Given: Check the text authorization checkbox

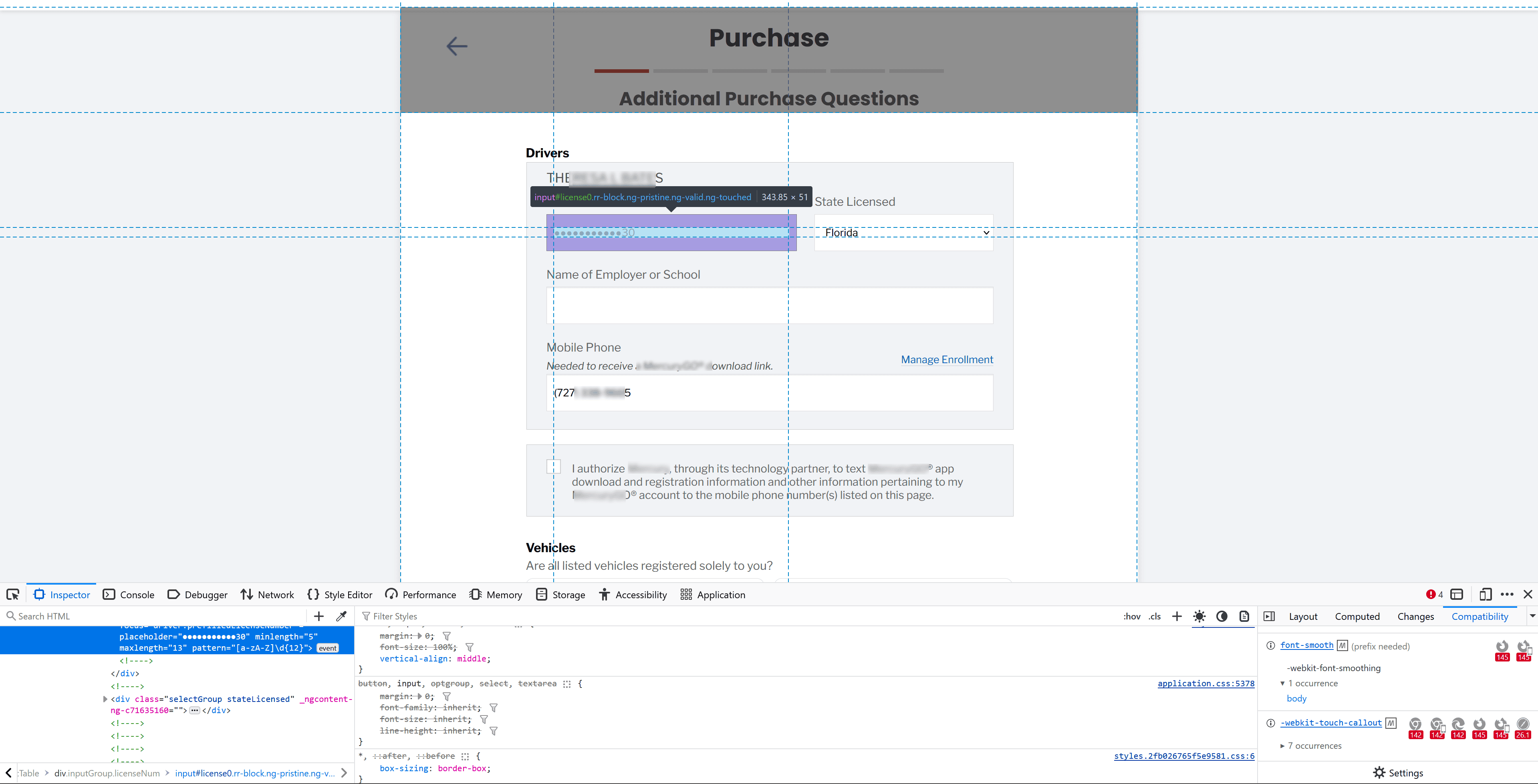Looking at the screenshot, I should (554, 466).
